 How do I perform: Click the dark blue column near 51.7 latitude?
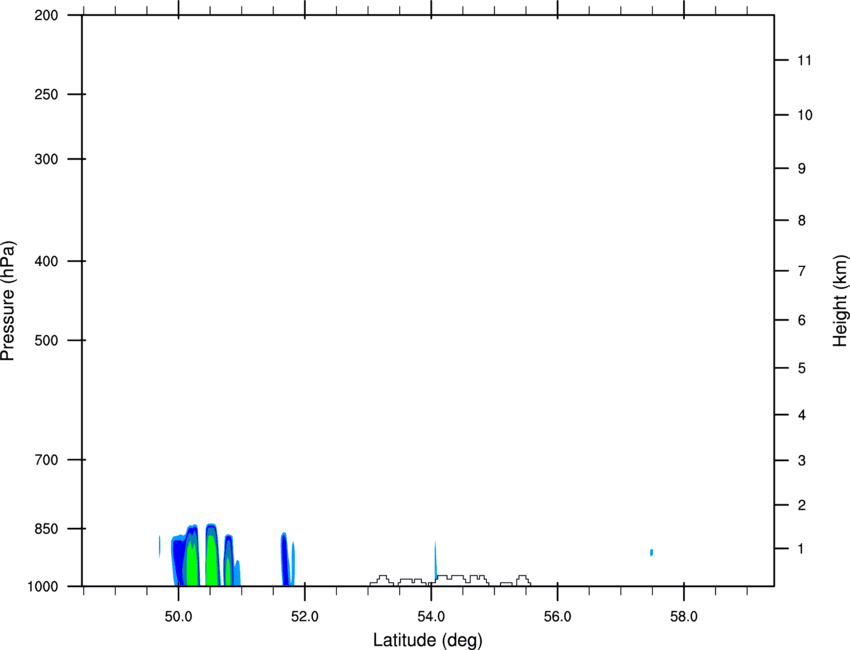click(285, 559)
